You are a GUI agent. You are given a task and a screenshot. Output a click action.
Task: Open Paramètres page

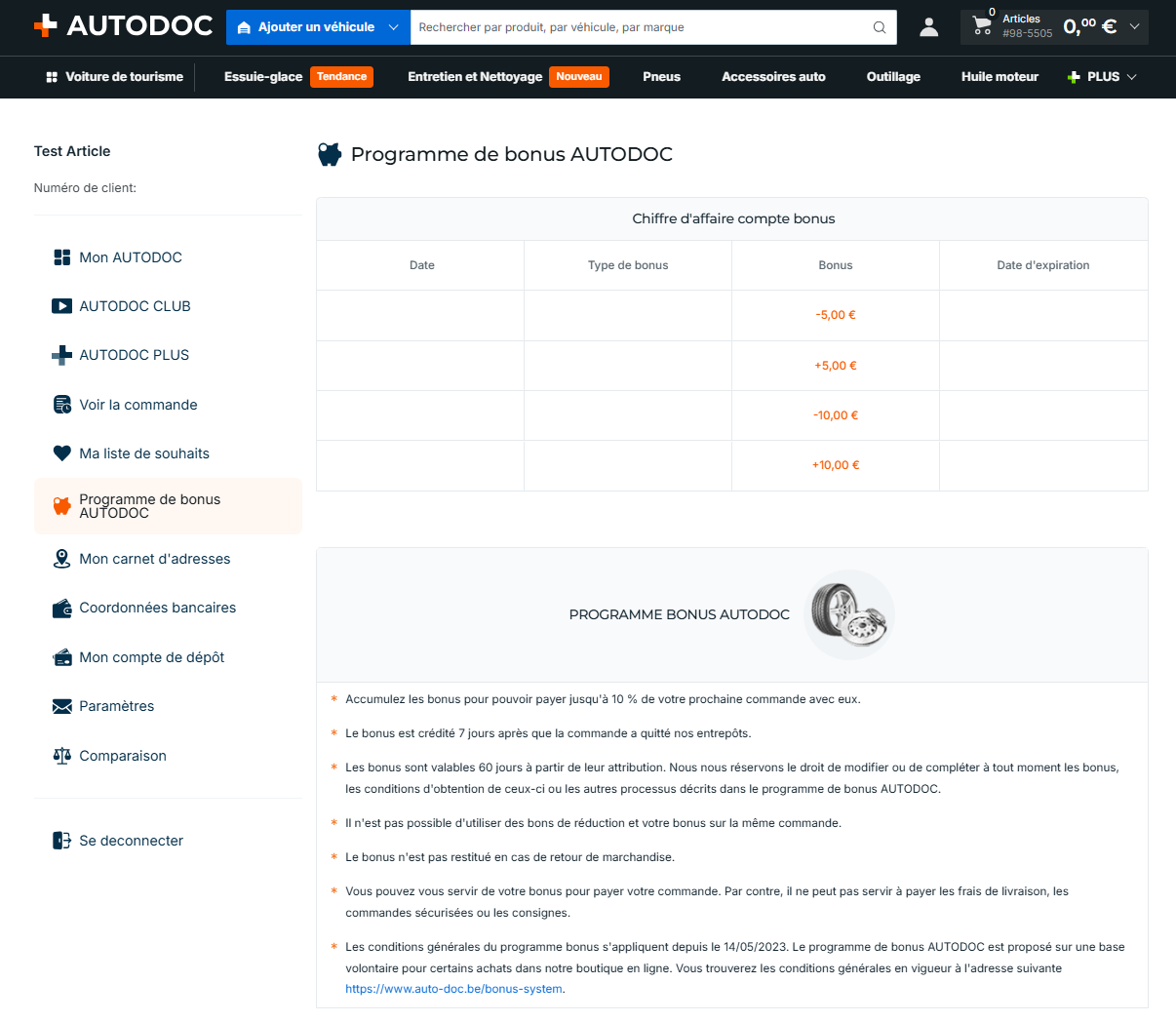[116, 706]
